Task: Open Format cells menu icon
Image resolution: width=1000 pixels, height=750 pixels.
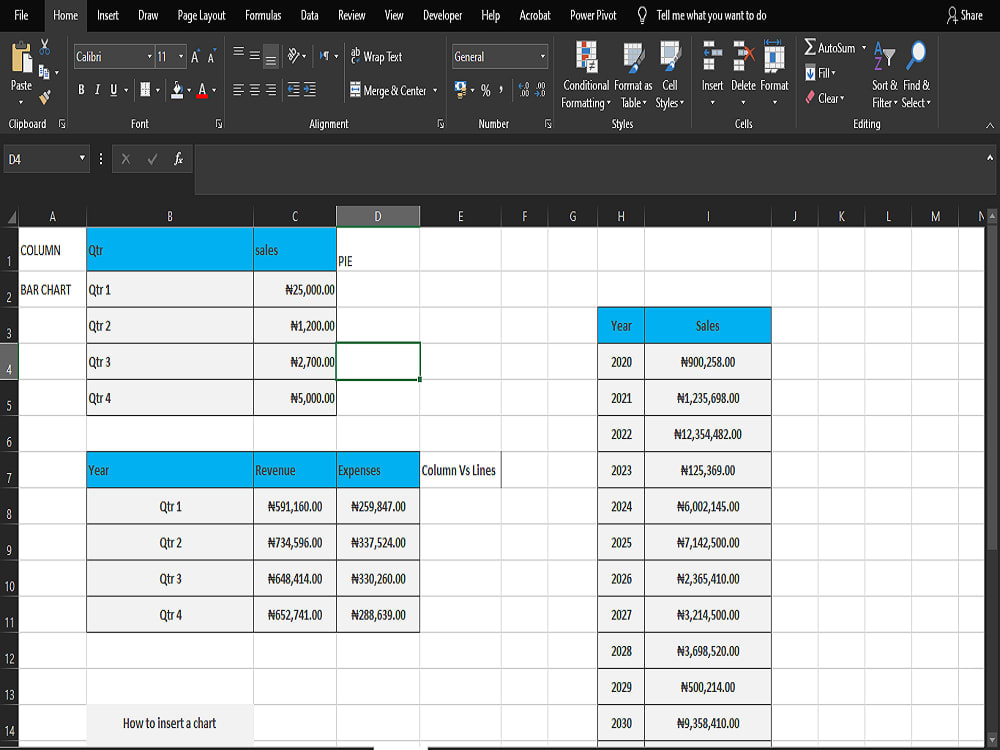Action: point(774,55)
